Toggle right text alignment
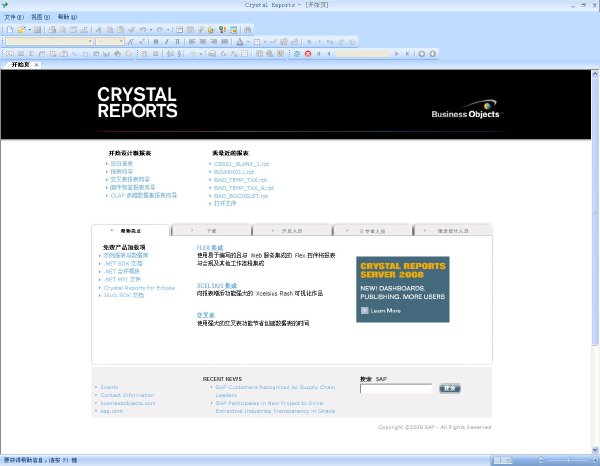 [214, 41]
